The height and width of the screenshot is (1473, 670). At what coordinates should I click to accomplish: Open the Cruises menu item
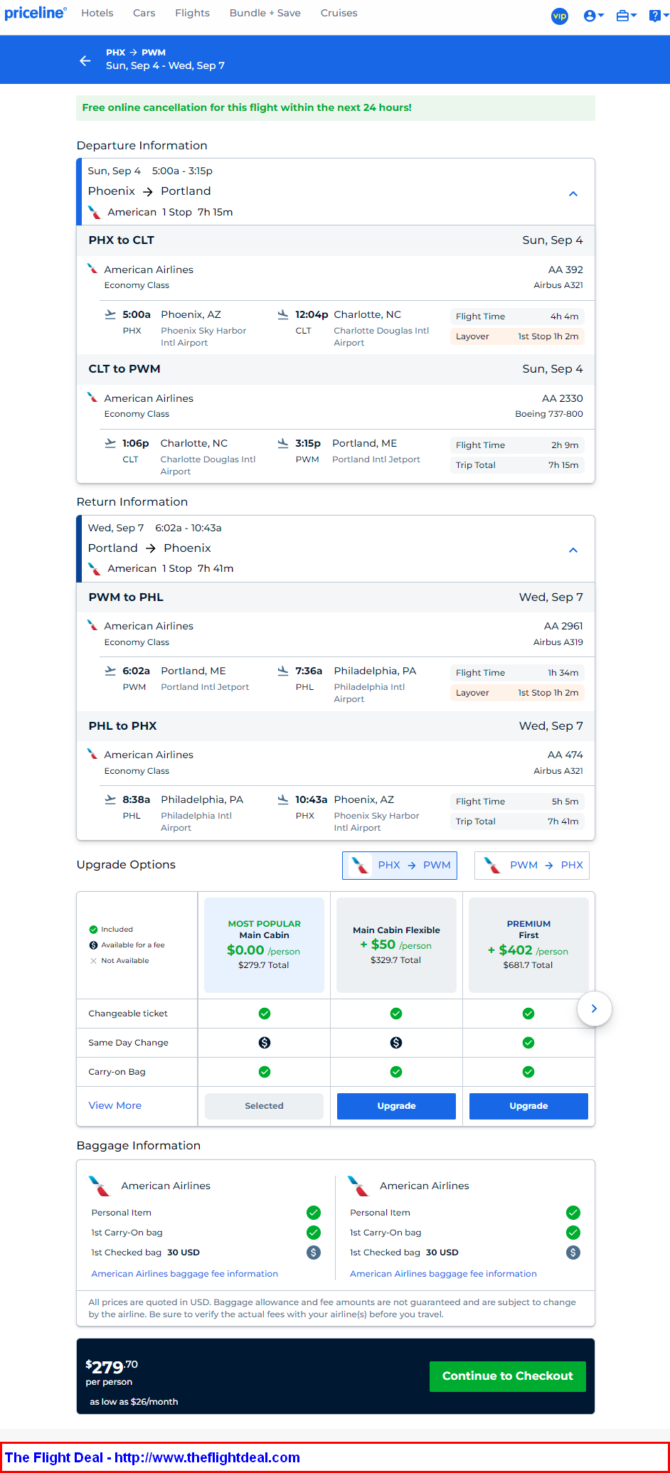click(339, 13)
